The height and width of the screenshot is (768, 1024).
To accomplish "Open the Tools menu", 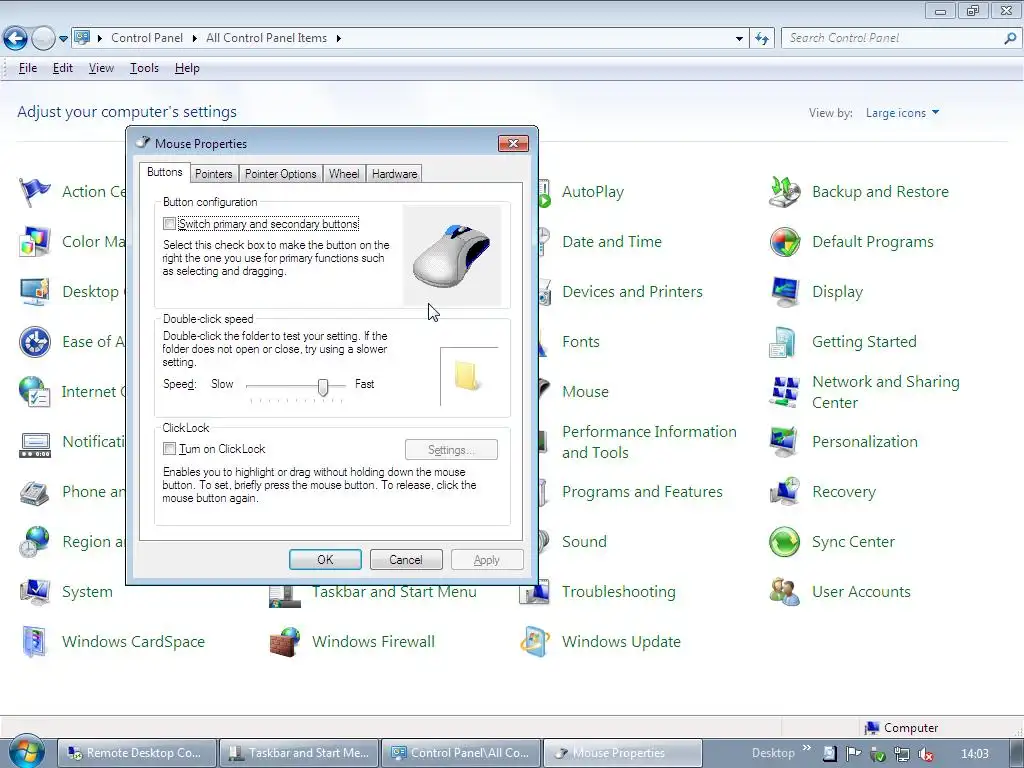I will 144,68.
